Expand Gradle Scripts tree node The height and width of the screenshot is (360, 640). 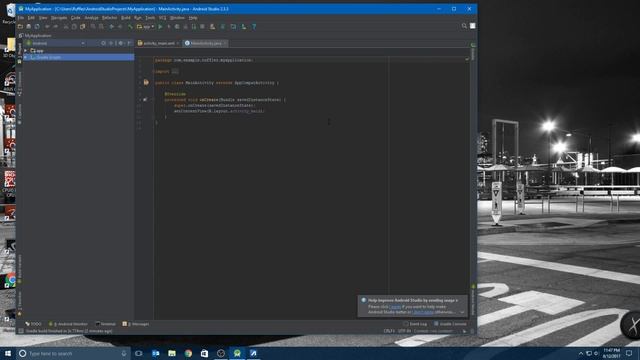(26, 58)
